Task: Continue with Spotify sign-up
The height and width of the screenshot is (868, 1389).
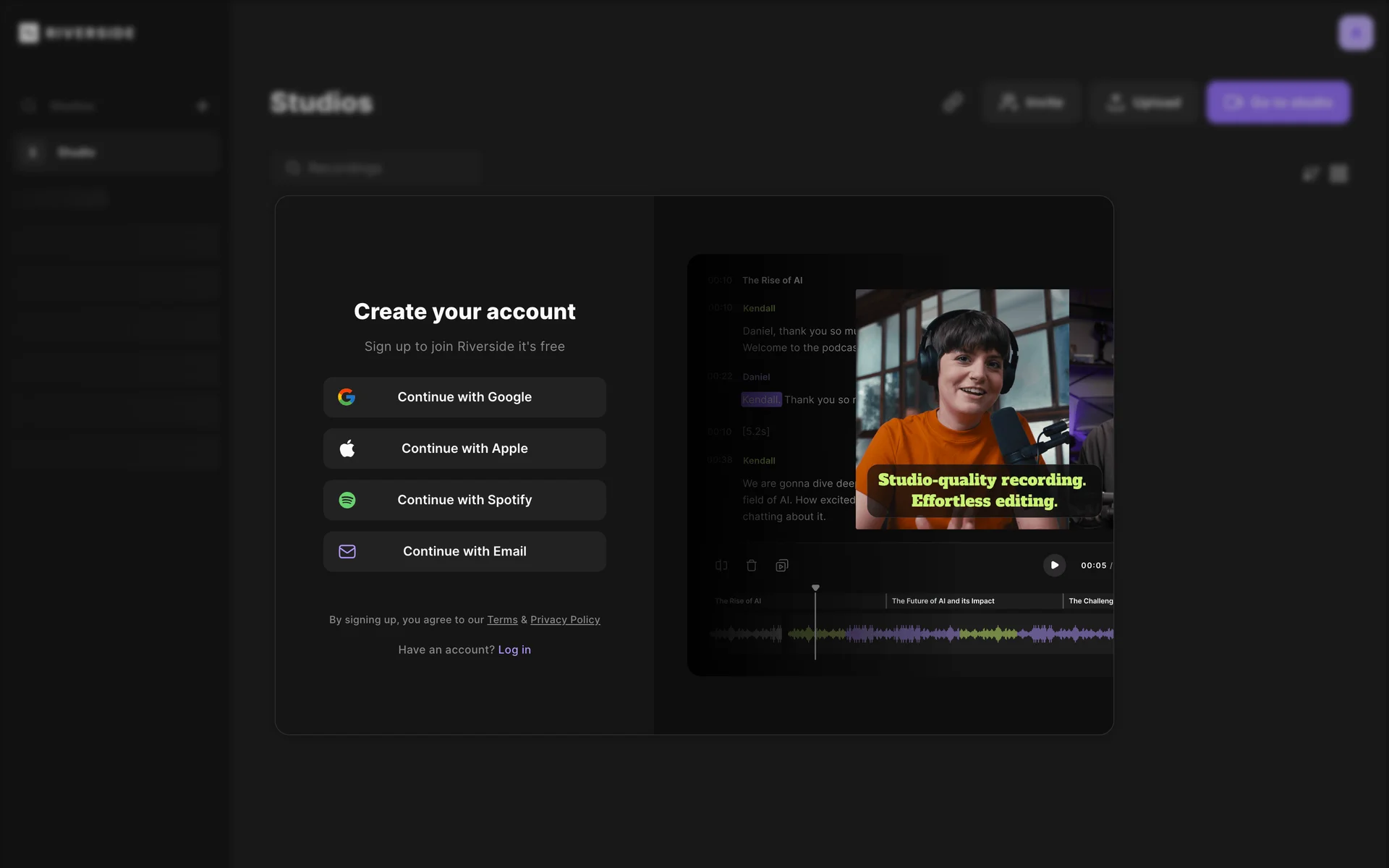Action: [464, 500]
